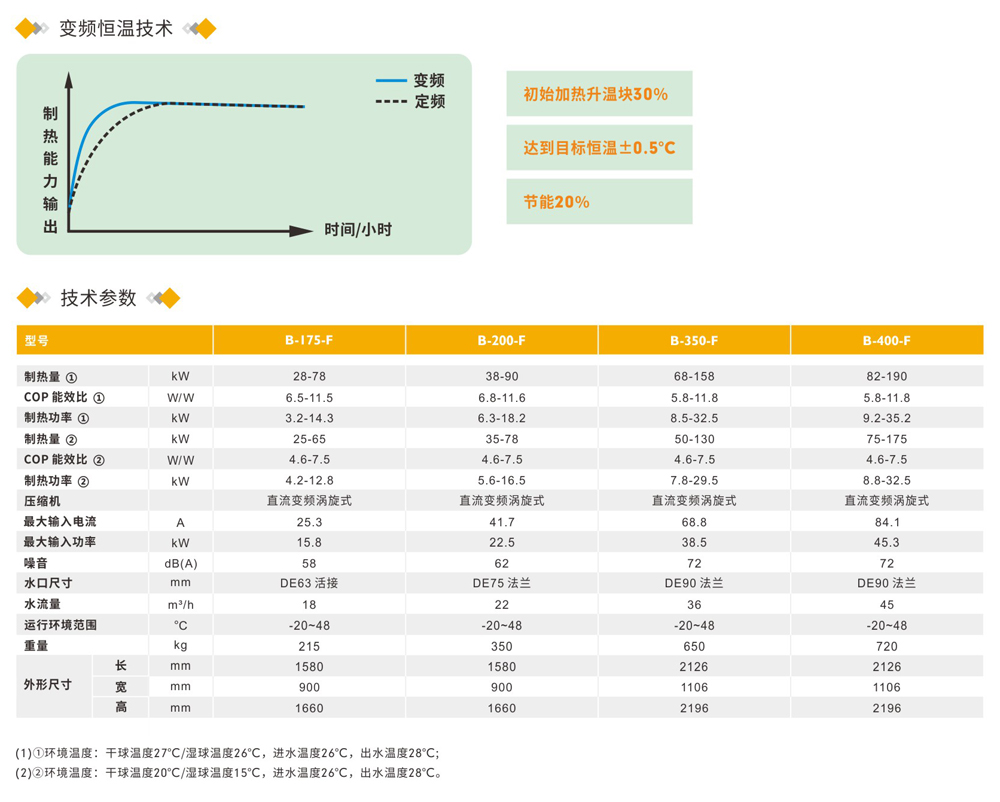Click the 外形尺寸 row label
Screen dimensions: 1000x802
point(48,685)
